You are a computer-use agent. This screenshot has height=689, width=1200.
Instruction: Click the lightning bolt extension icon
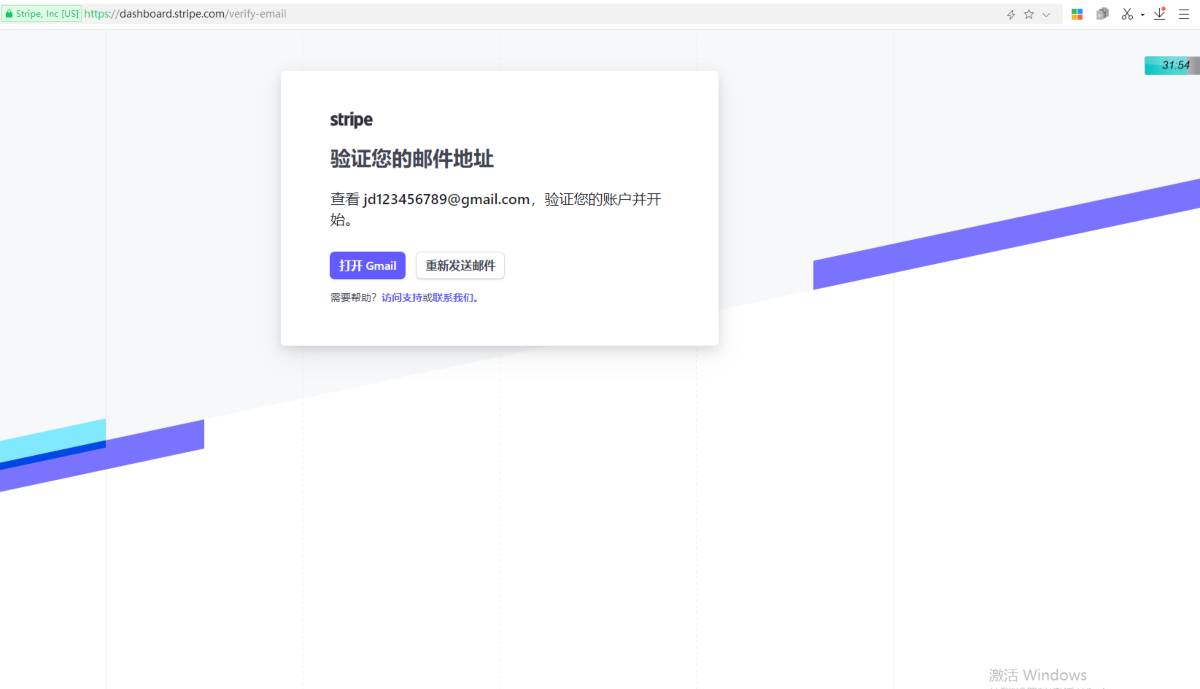pyautogui.click(x=1011, y=14)
